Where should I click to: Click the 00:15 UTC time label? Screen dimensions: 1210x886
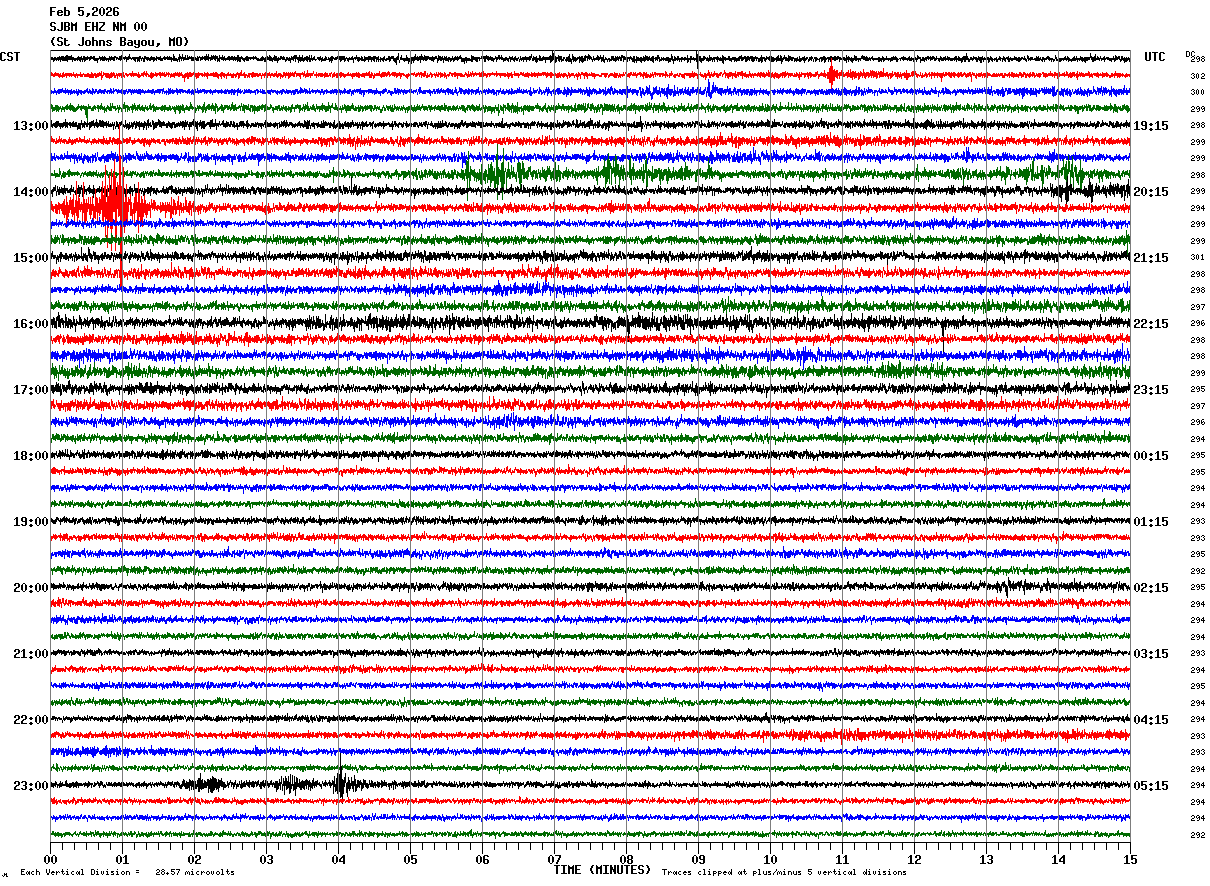1151,456
